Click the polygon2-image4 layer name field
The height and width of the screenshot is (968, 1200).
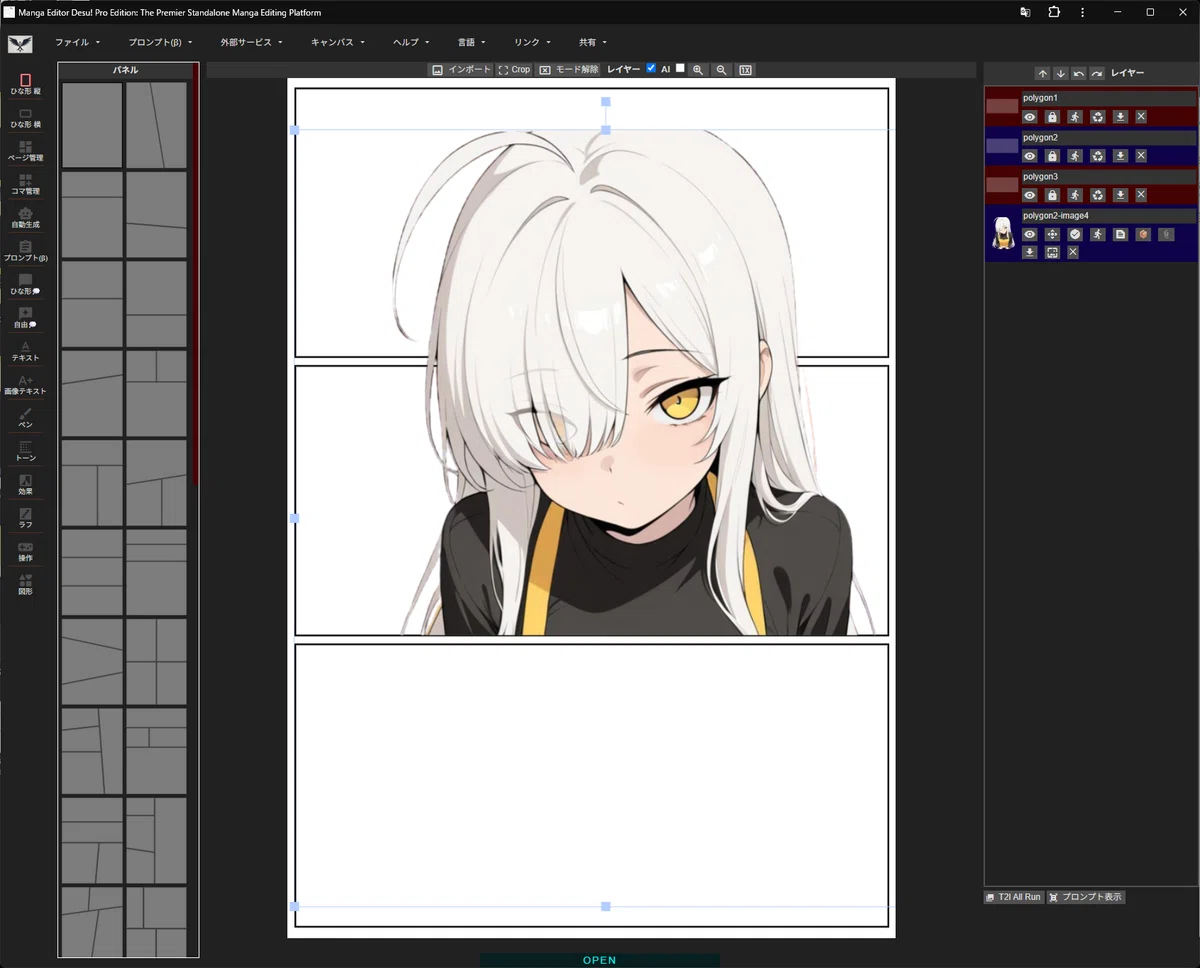[1109, 215]
